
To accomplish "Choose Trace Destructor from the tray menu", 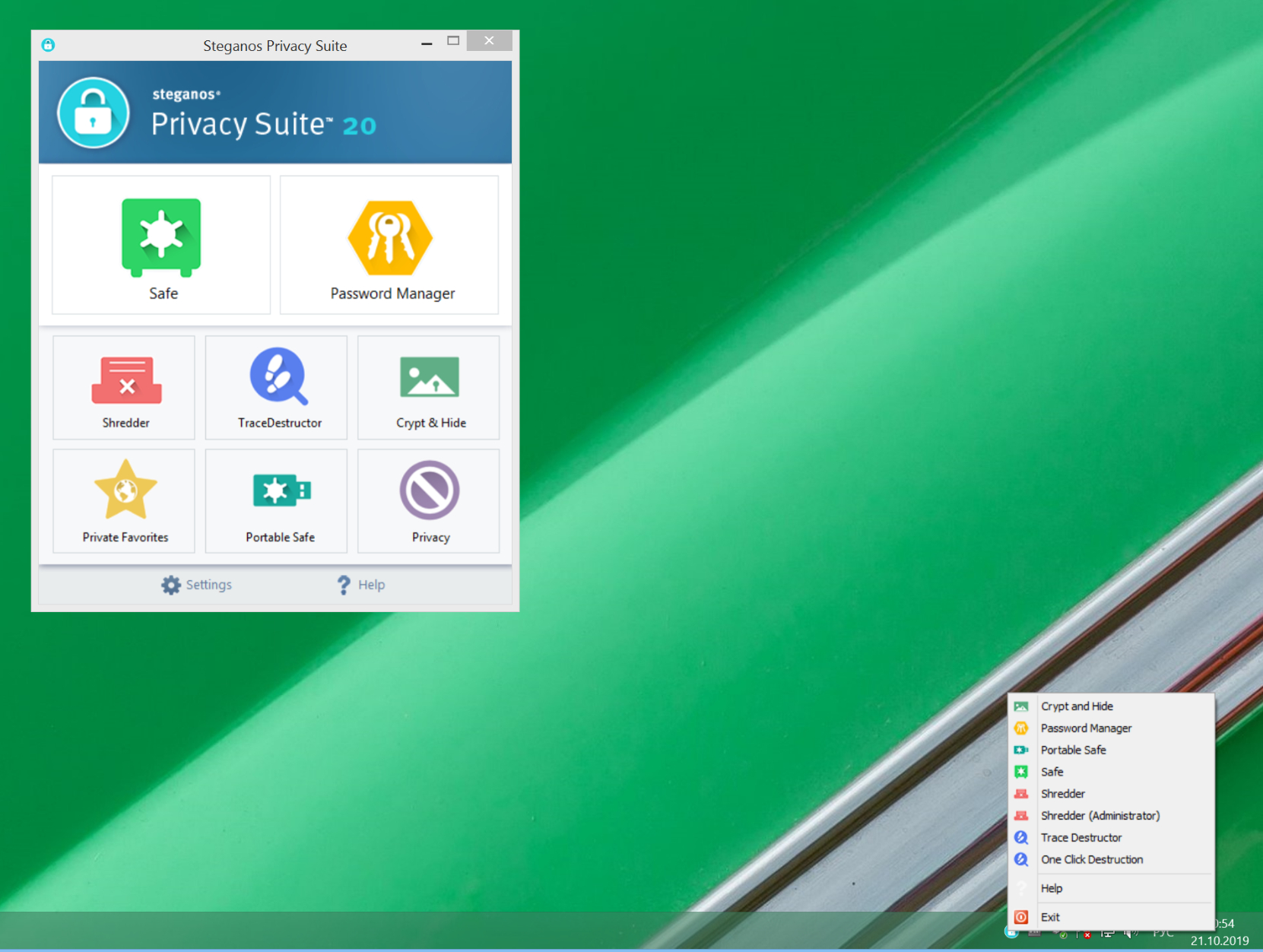I will [x=1111, y=837].
